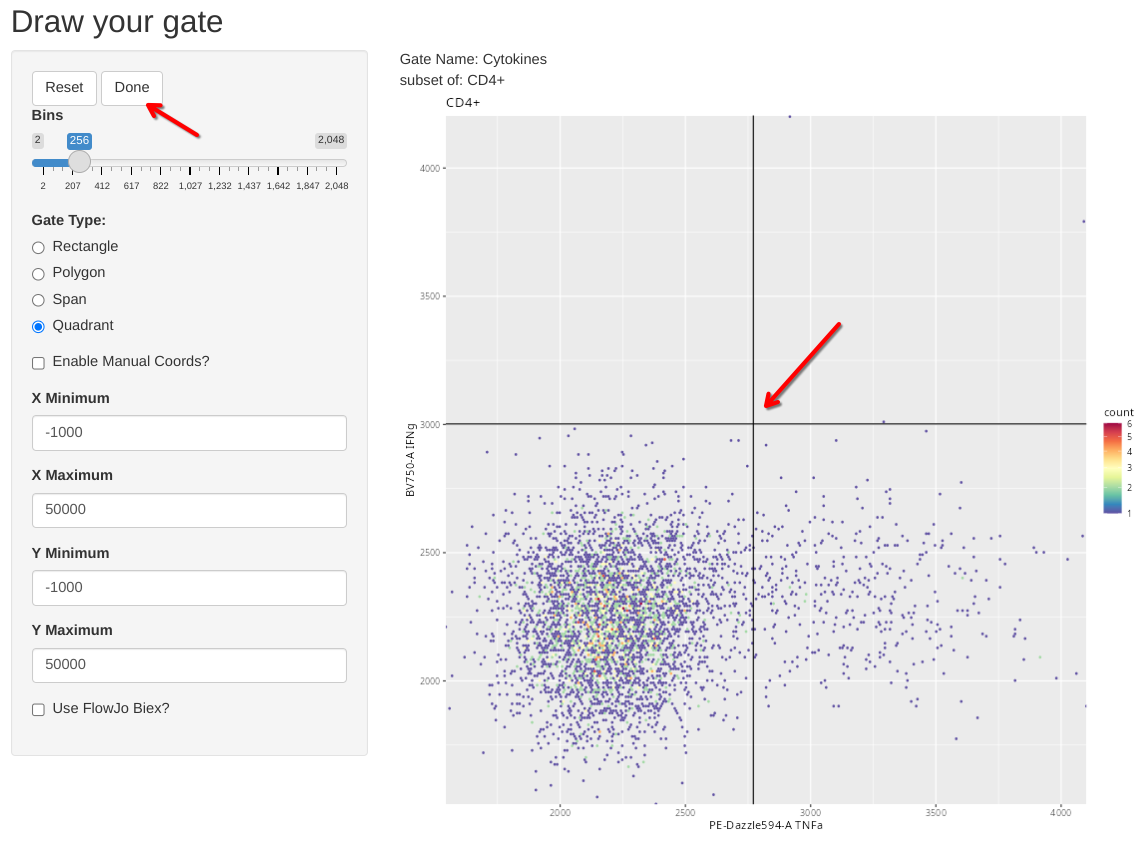Click the dense cell cluster center

[x=600, y=620]
